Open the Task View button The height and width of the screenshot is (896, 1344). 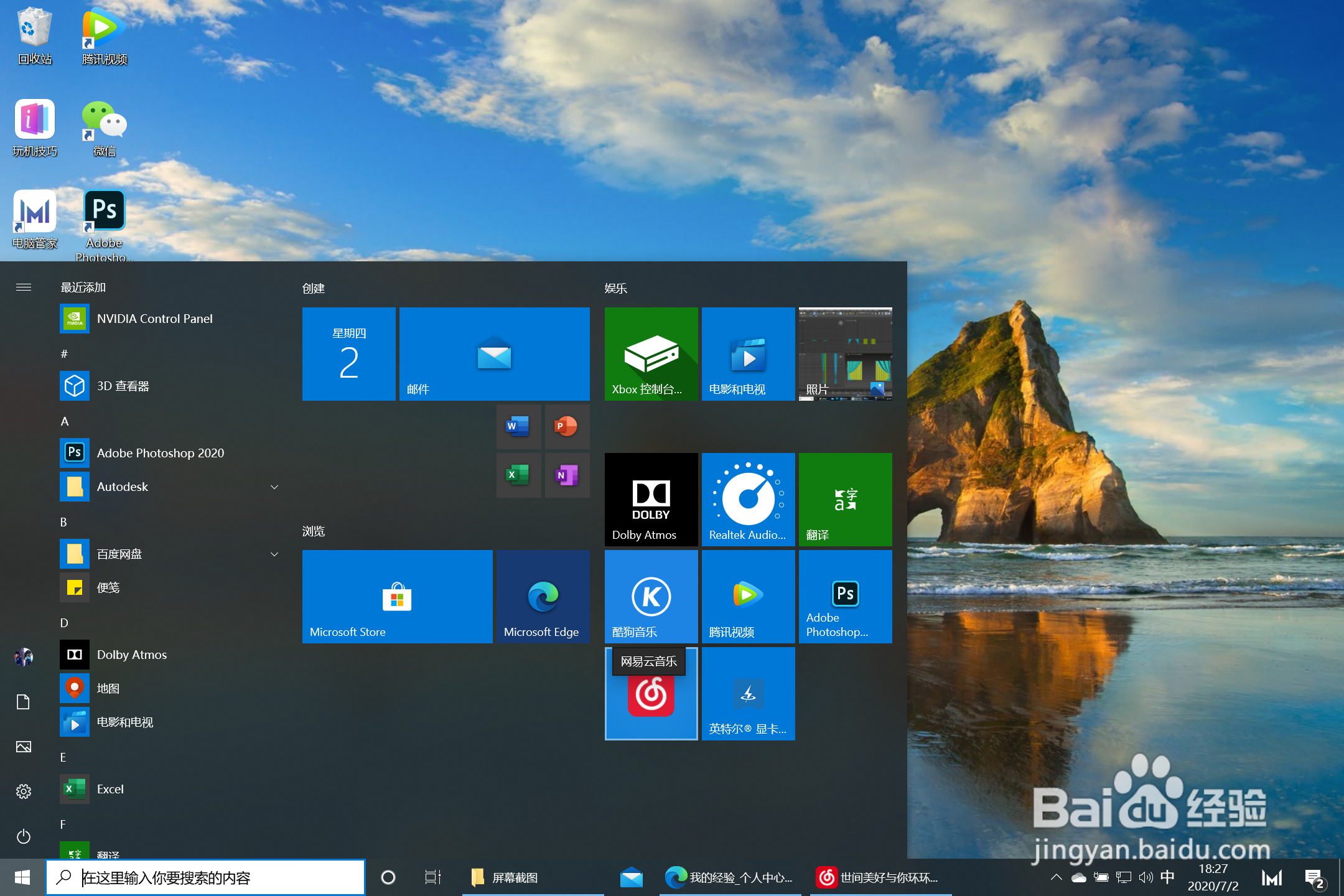(432, 877)
